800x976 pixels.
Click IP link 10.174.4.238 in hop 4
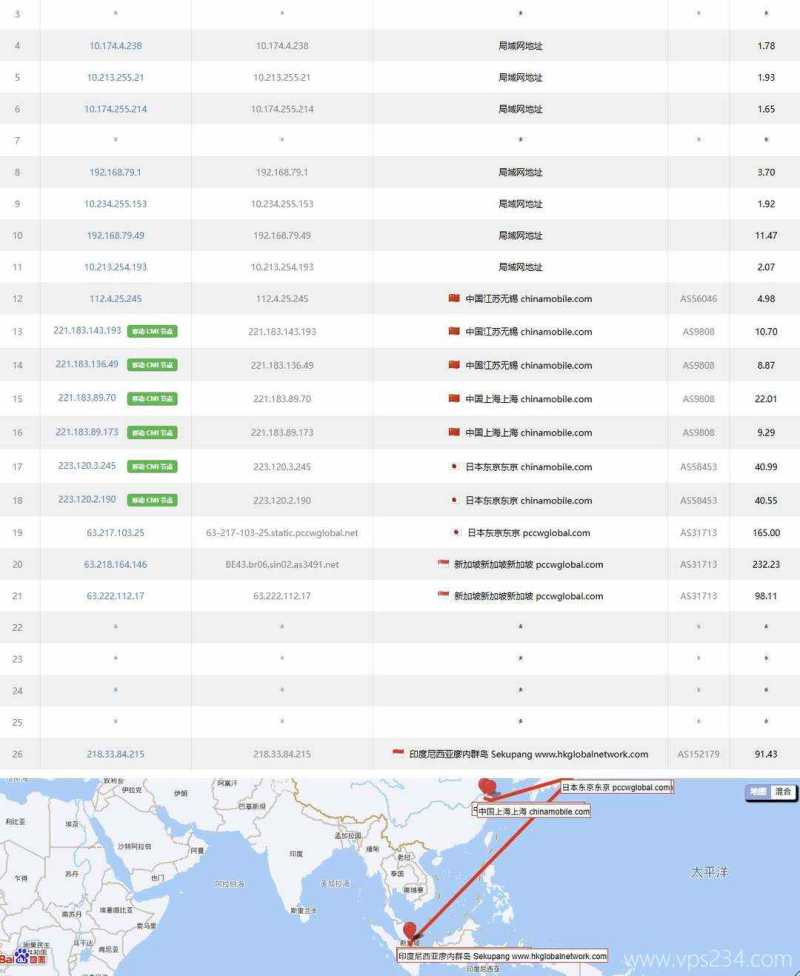click(115, 46)
